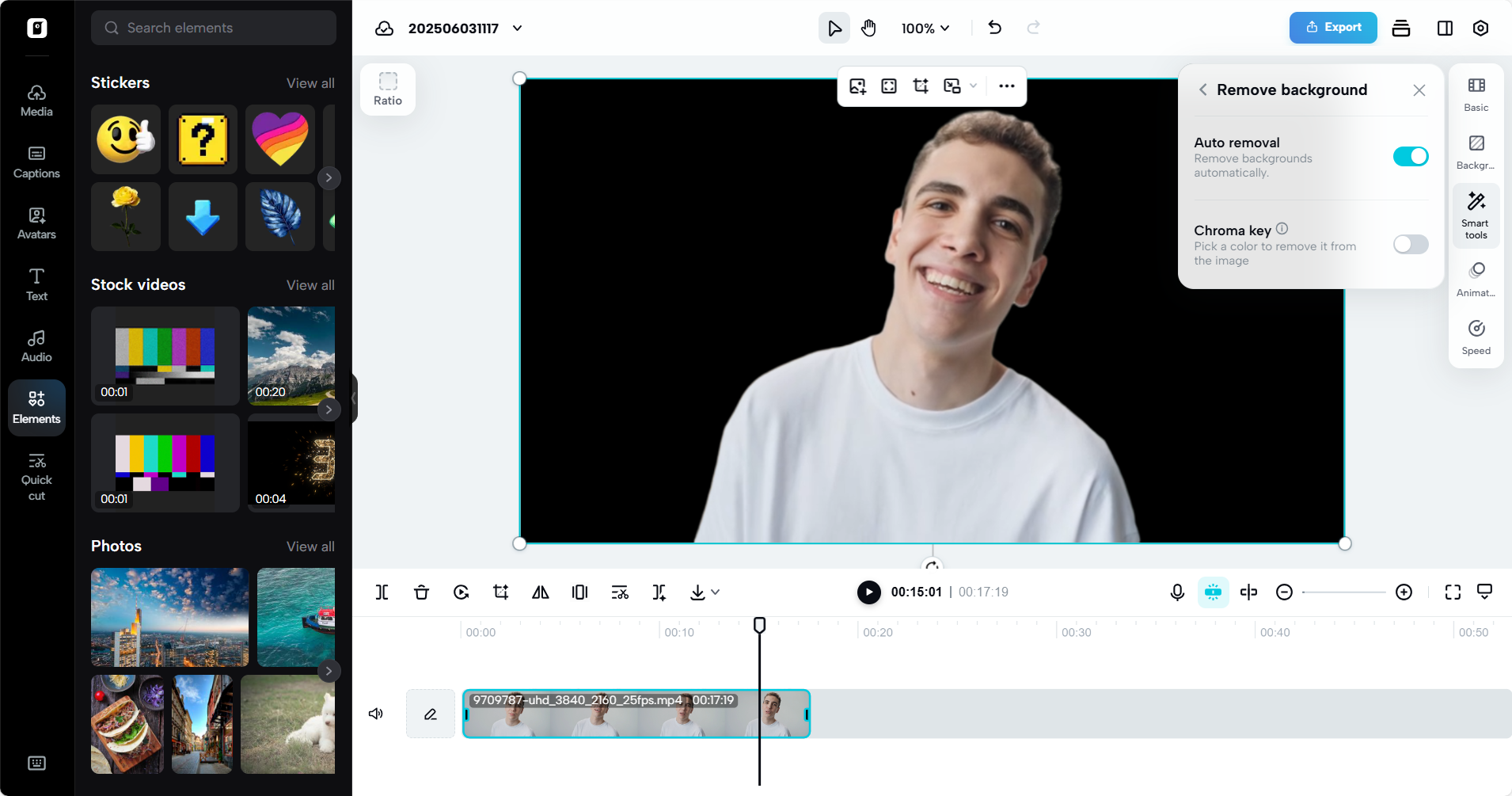The width and height of the screenshot is (1512, 796).
Task: Open the Crop tool above the canvas
Action: click(921, 86)
